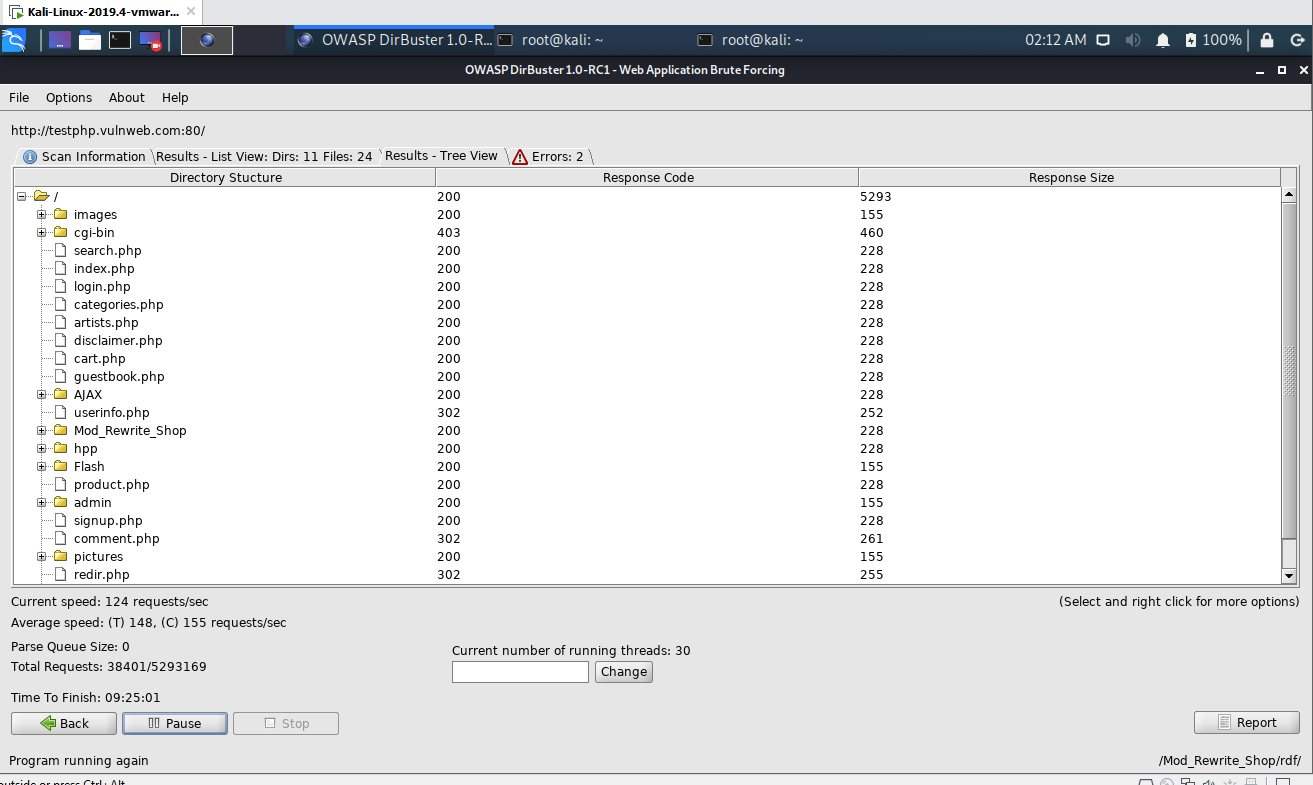The width and height of the screenshot is (1313, 785).
Task: Click the Report button
Action: tap(1247, 722)
